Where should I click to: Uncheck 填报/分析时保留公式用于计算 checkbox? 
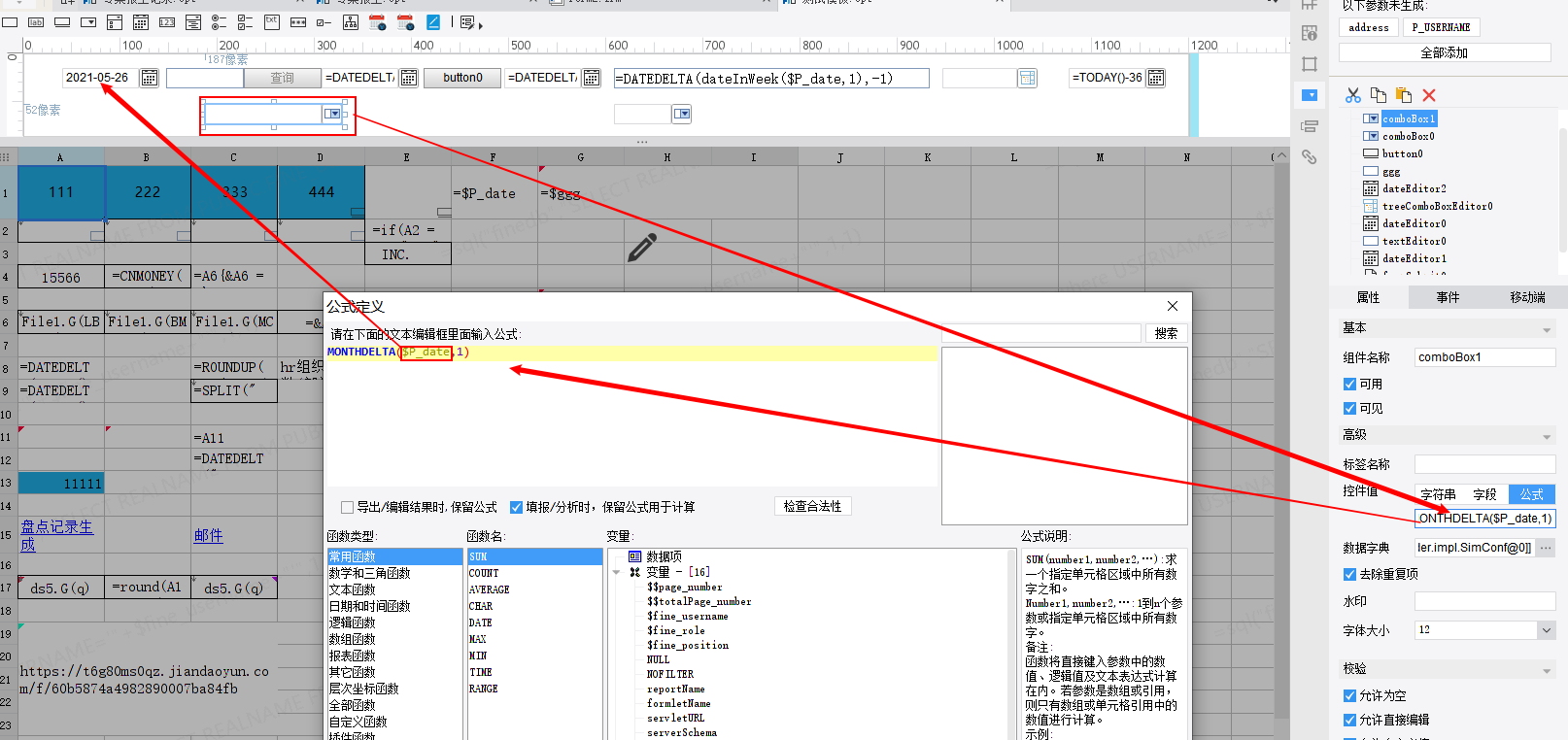pyautogui.click(x=516, y=508)
